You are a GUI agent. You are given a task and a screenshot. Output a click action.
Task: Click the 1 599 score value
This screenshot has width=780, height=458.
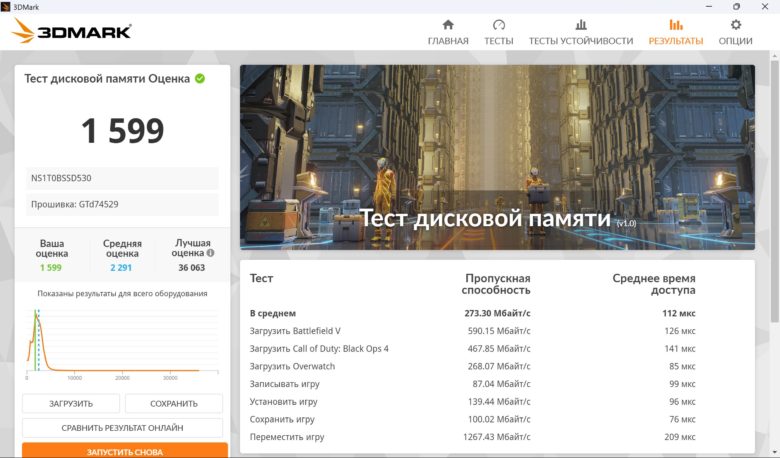point(122,131)
